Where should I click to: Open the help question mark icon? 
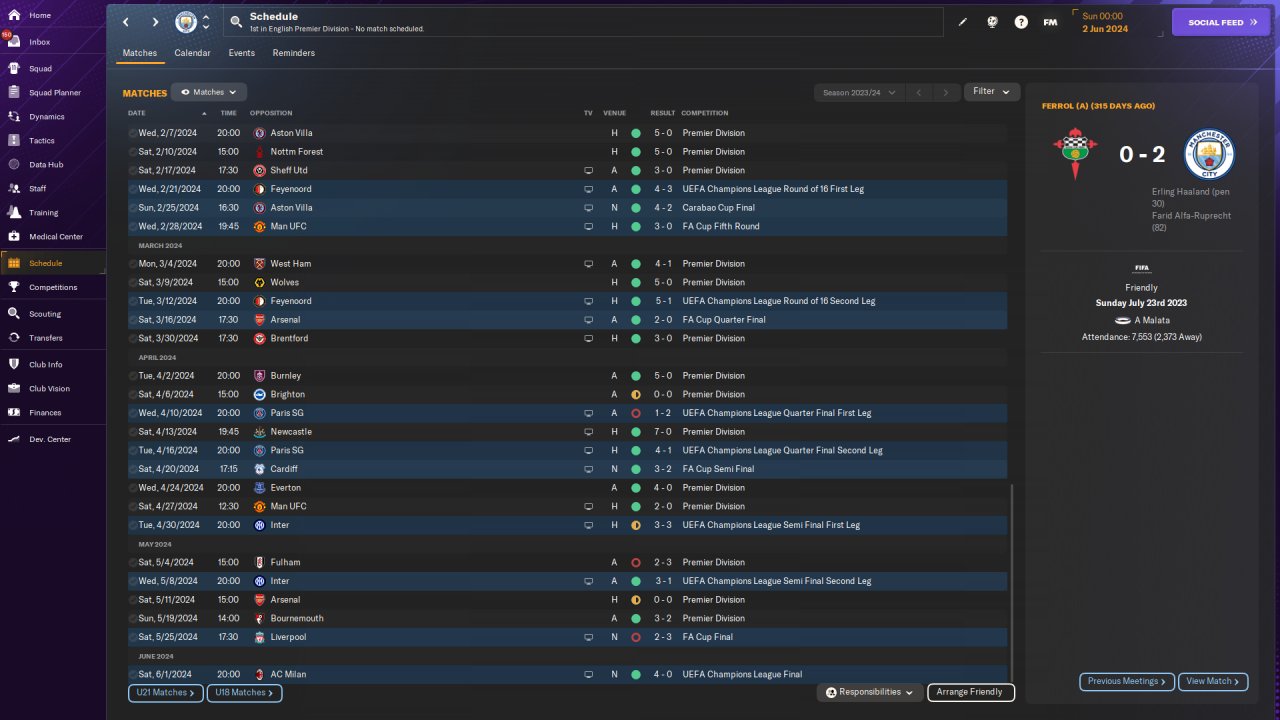coord(1021,22)
